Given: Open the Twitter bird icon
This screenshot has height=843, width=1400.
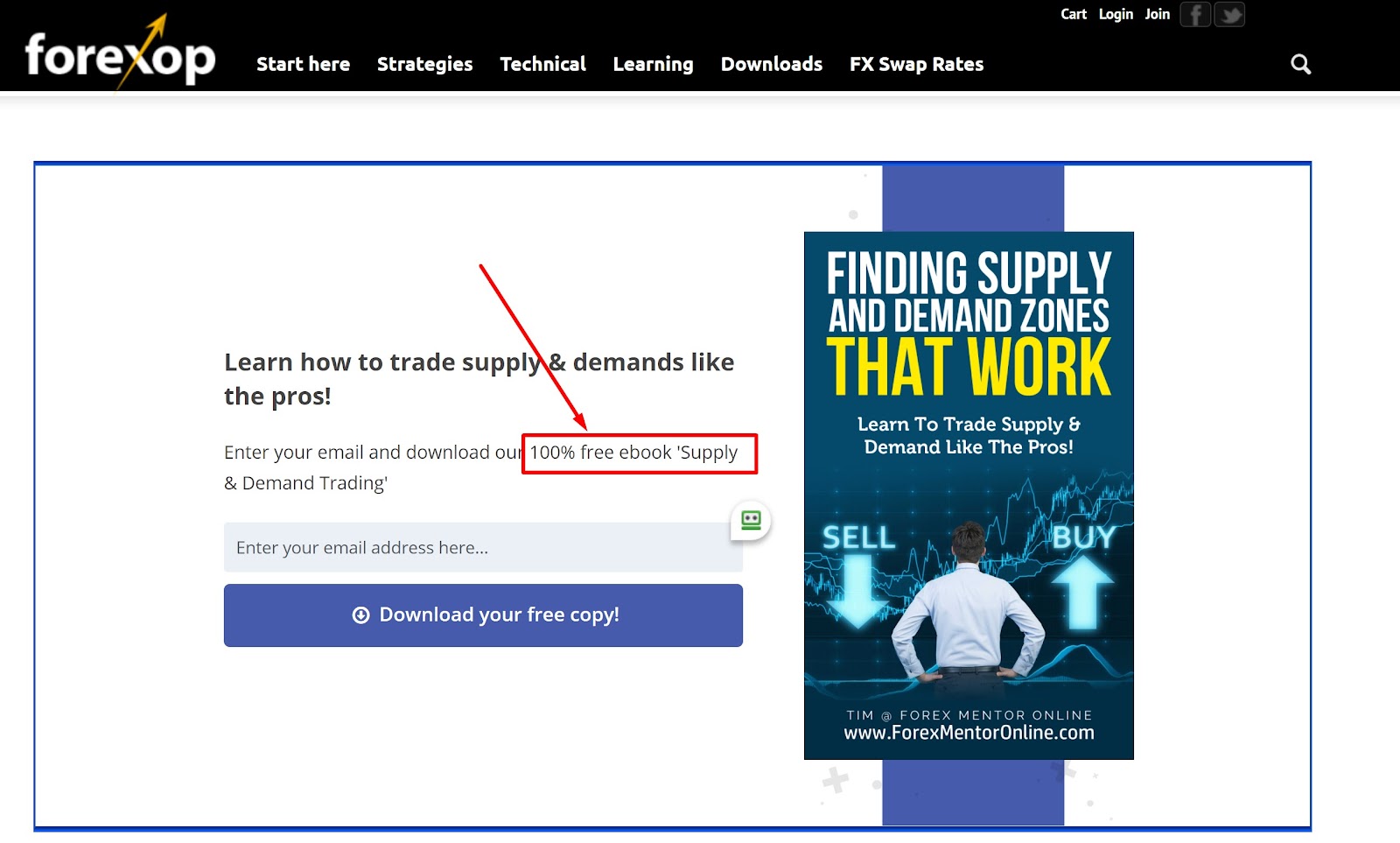Looking at the screenshot, I should (1229, 15).
